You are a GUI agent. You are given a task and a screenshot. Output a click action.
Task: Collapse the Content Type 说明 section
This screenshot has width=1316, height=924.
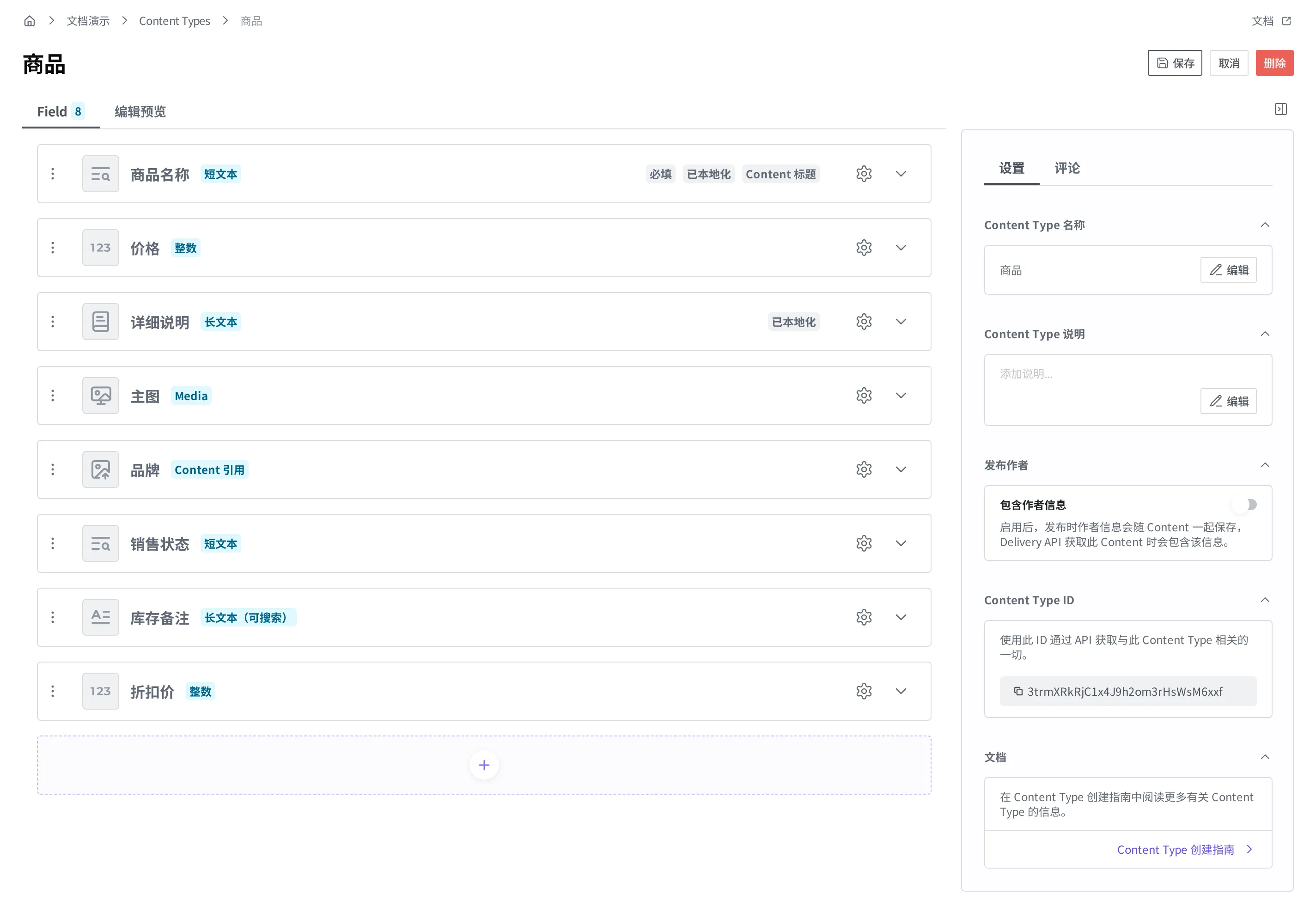[x=1265, y=334]
